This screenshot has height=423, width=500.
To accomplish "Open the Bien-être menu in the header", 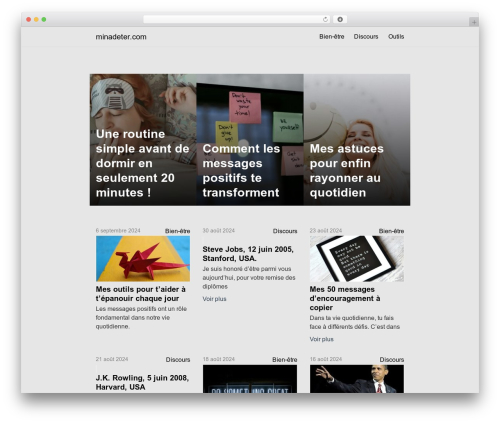I will click(332, 37).
